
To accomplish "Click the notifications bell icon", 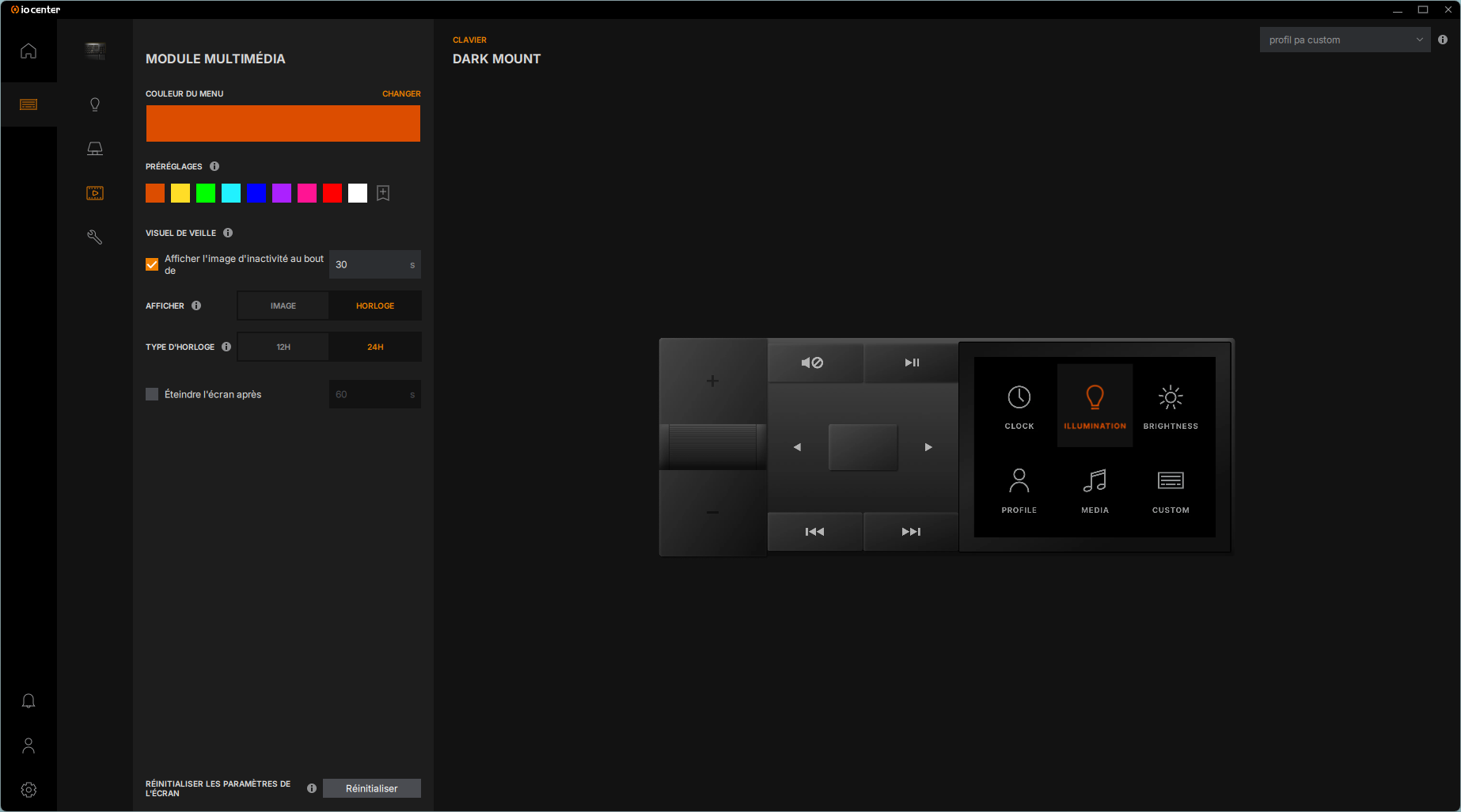I will tap(28, 701).
